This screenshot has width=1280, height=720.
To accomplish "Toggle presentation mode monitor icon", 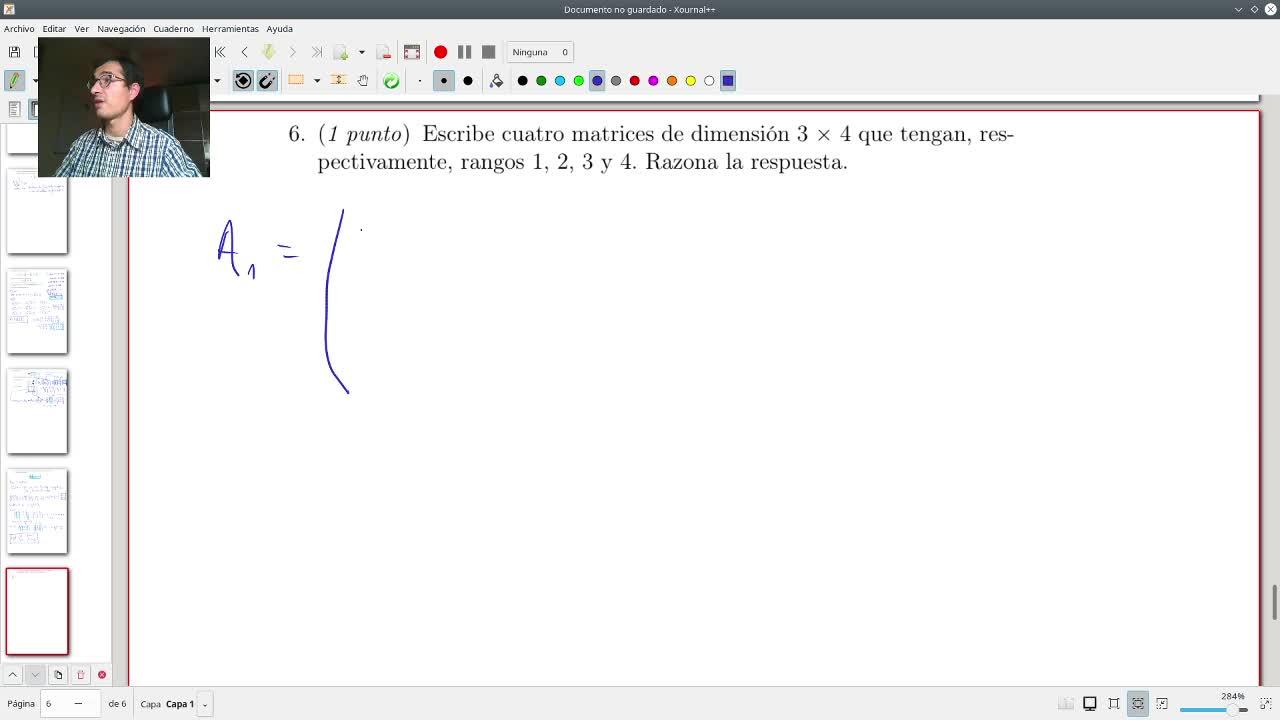I will pos(1090,704).
